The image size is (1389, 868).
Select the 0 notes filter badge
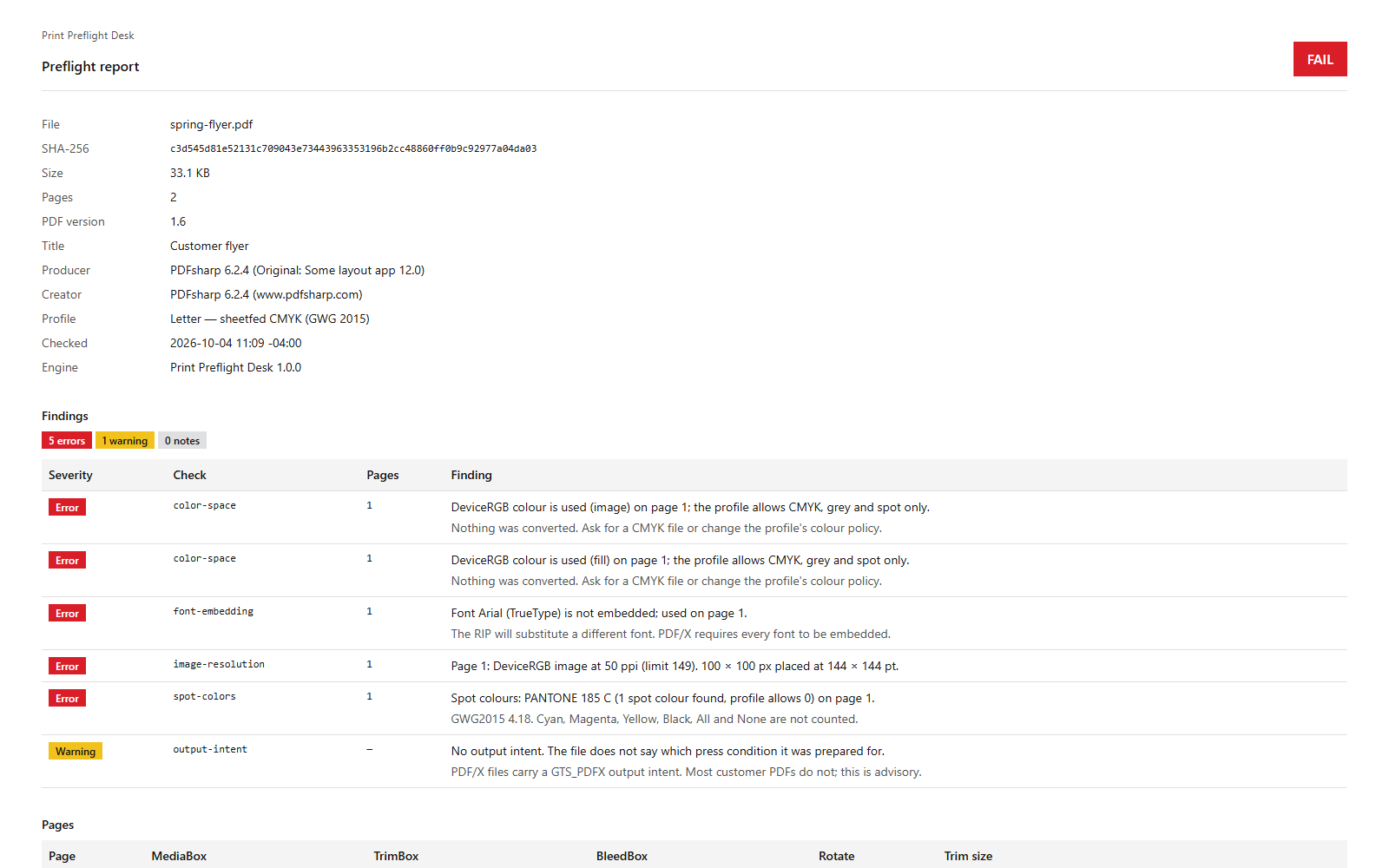pyautogui.click(x=182, y=441)
